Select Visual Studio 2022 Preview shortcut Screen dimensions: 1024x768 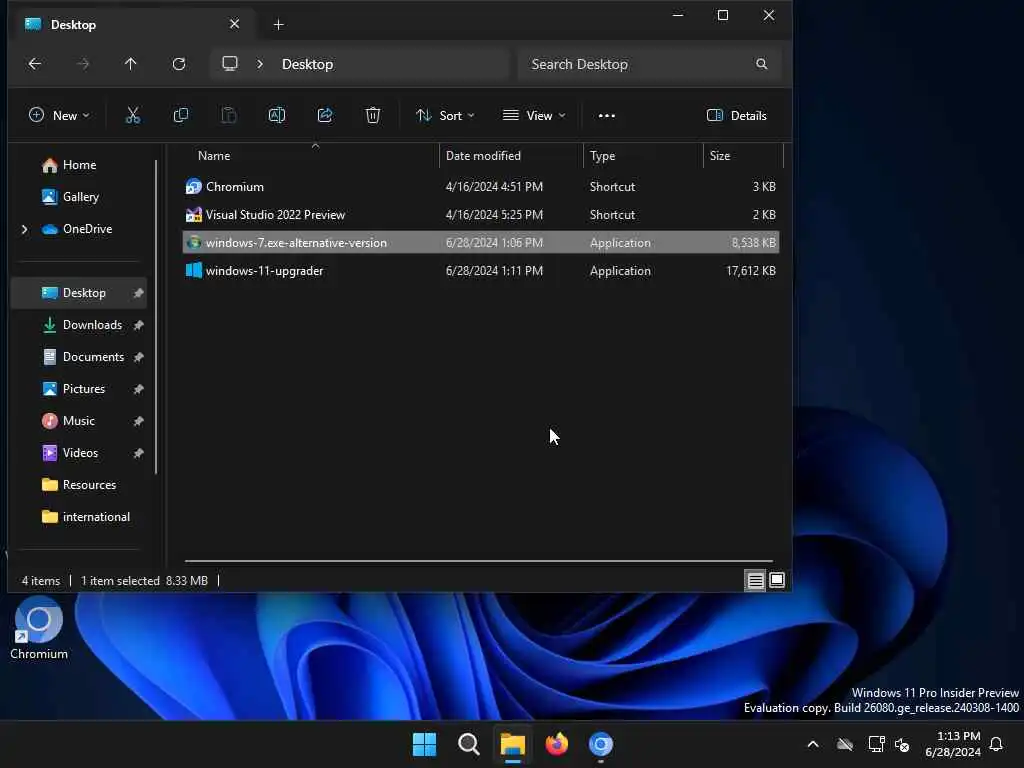481,215
